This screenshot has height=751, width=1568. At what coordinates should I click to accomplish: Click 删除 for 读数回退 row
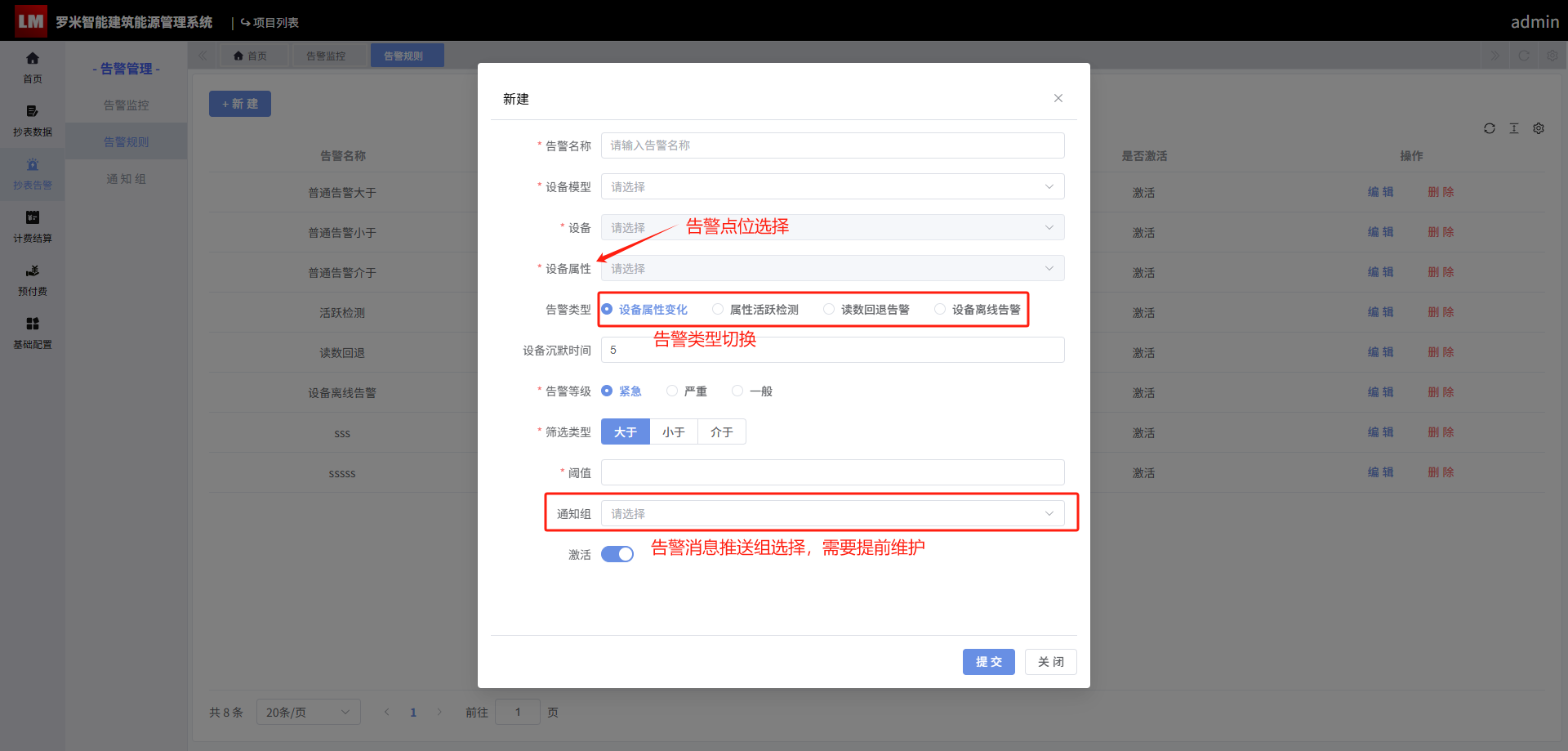click(x=1441, y=352)
